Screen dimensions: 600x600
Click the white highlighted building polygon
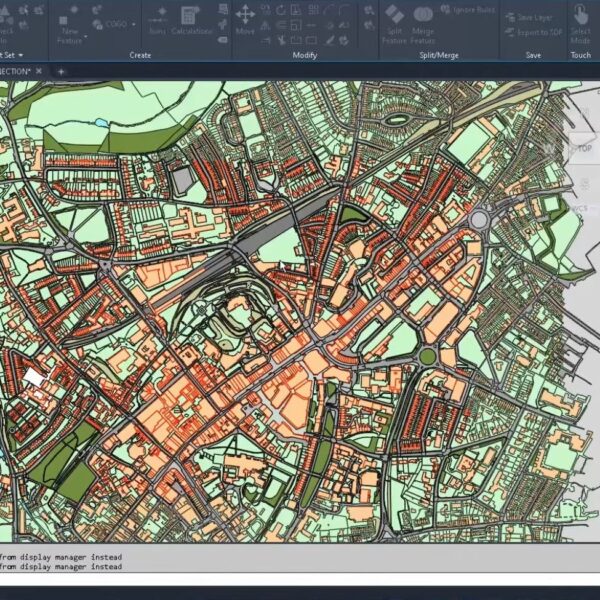click(x=34, y=377)
